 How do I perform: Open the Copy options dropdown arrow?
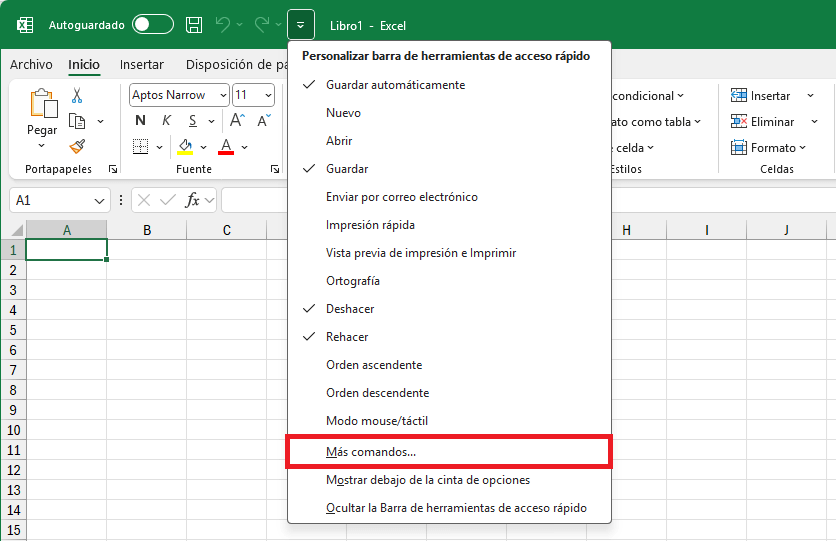coord(100,122)
